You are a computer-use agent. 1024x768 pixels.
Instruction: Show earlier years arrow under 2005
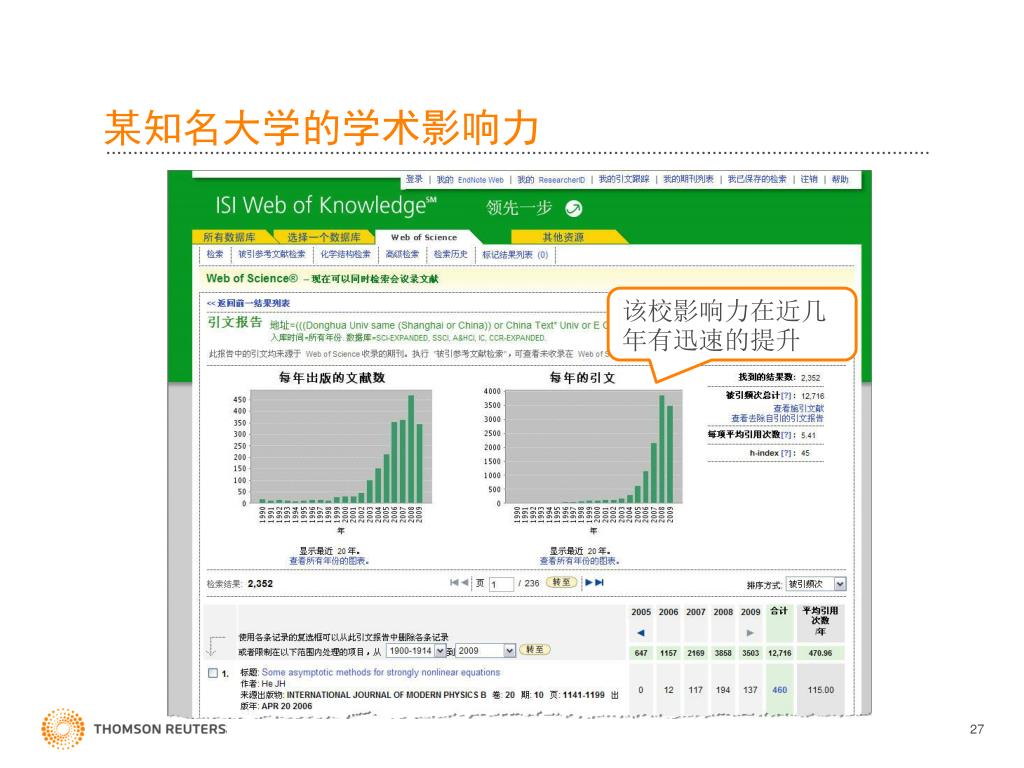coord(641,632)
